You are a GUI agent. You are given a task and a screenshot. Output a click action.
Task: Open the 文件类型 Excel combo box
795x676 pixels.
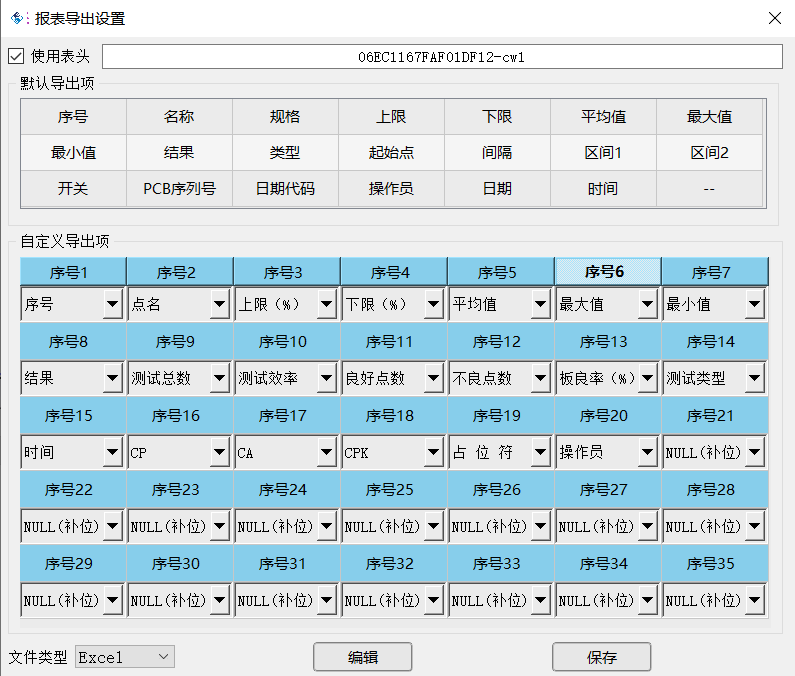(x=125, y=657)
